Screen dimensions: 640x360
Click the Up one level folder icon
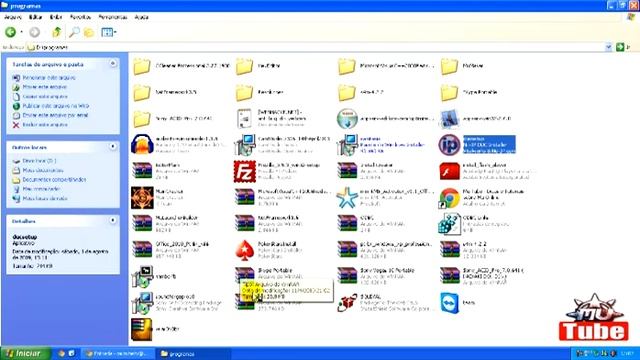pos(56,32)
